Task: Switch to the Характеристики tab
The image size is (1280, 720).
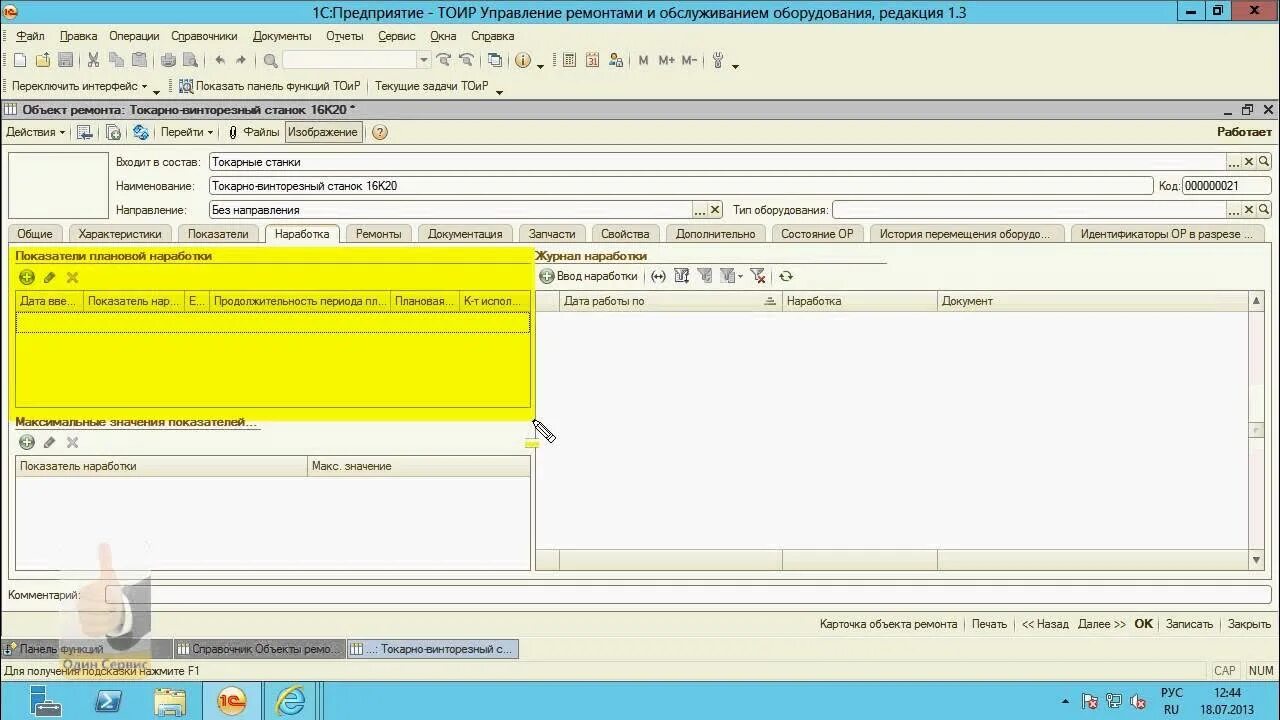Action: coord(120,233)
